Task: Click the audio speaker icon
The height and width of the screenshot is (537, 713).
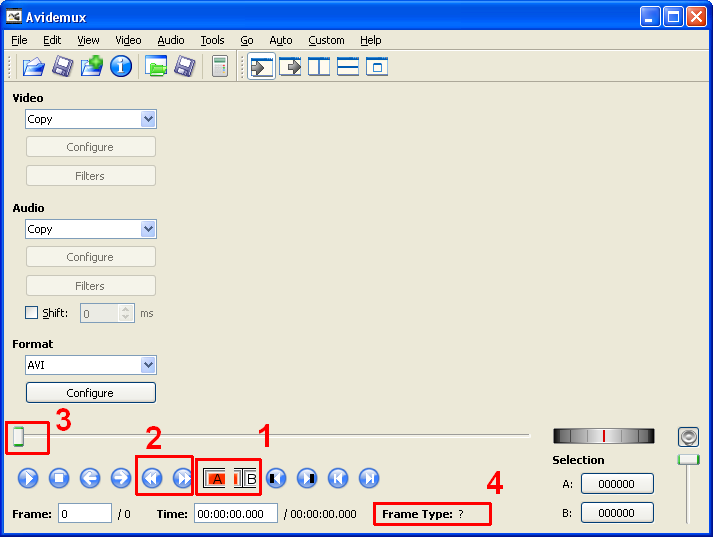Action: coord(688,437)
